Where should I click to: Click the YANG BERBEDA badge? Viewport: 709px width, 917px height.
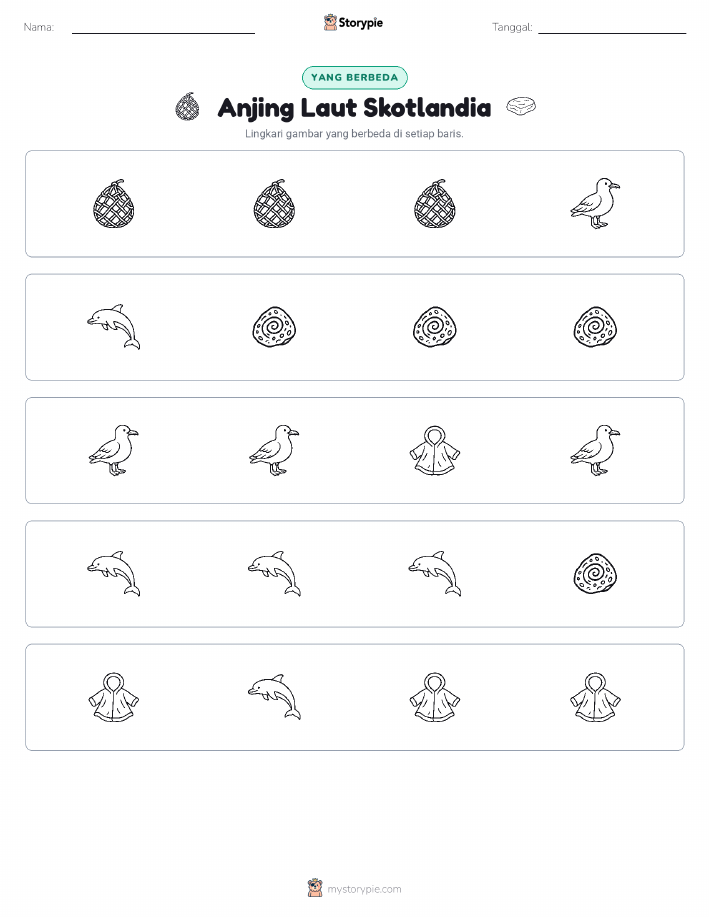354,77
